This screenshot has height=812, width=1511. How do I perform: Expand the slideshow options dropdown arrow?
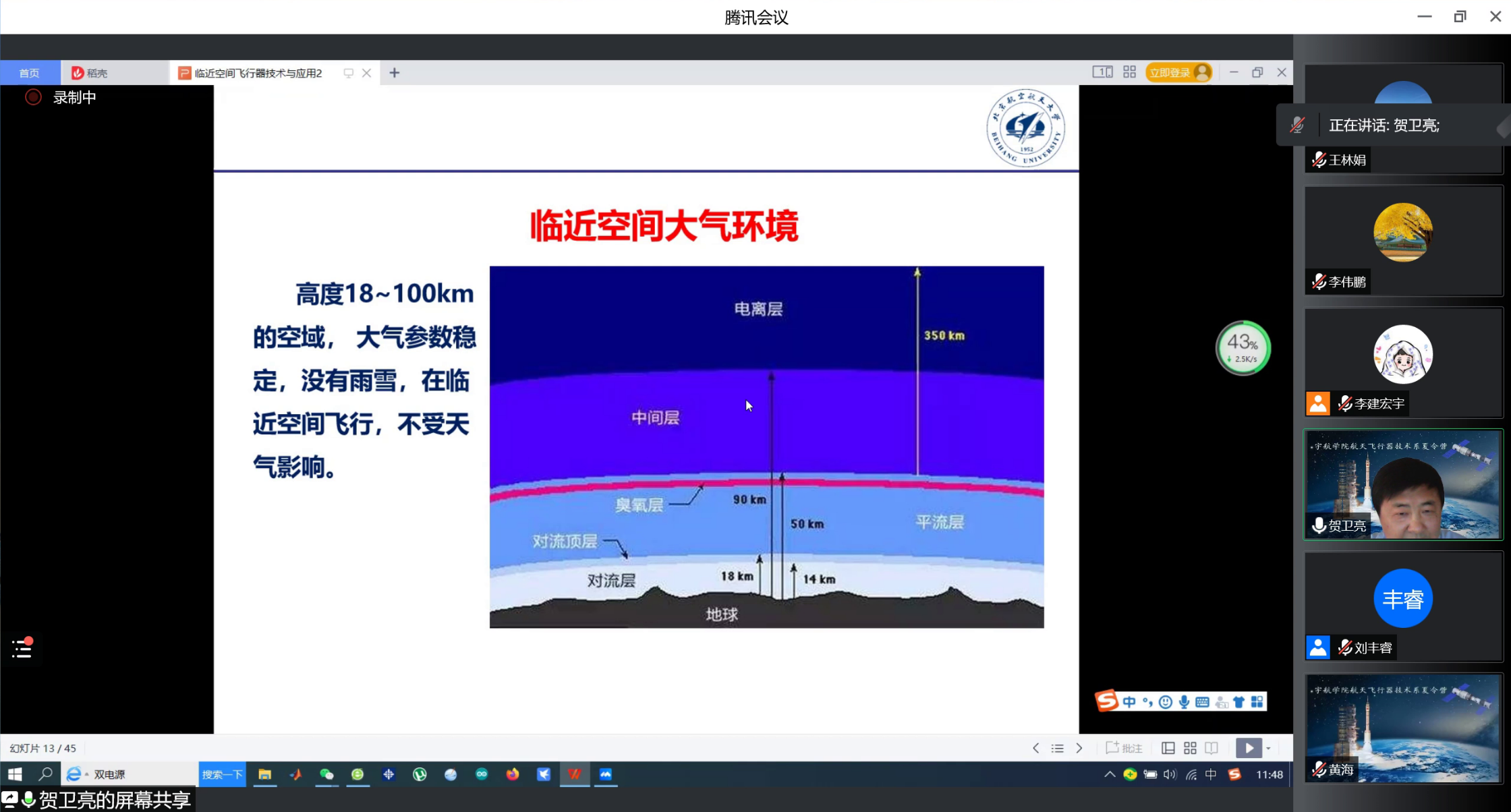pyautogui.click(x=1268, y=748)
